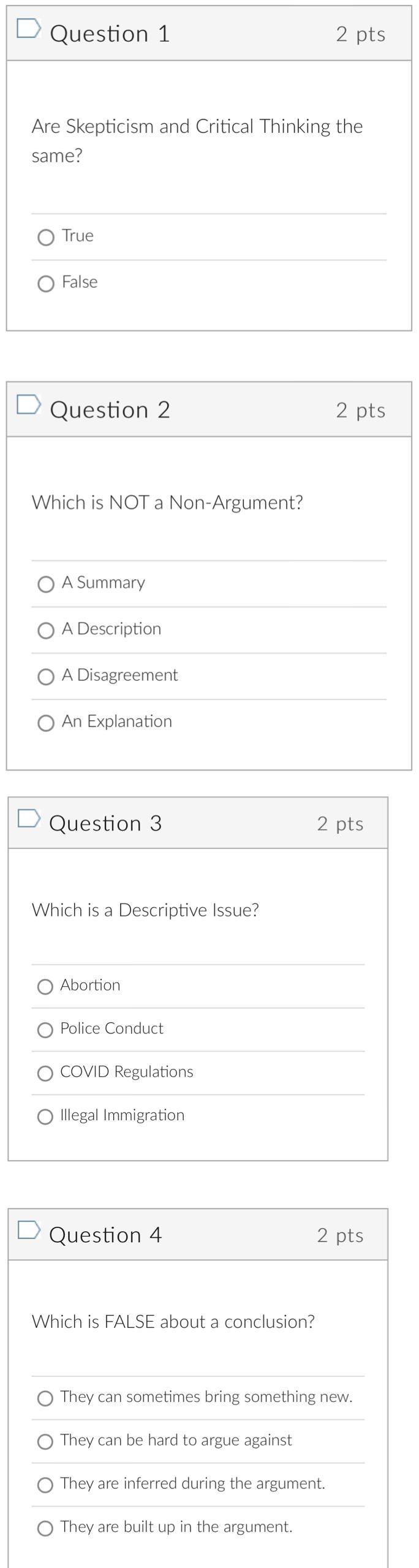Pick the 'COVID Regulations' radio button

tap(45, 1074)
